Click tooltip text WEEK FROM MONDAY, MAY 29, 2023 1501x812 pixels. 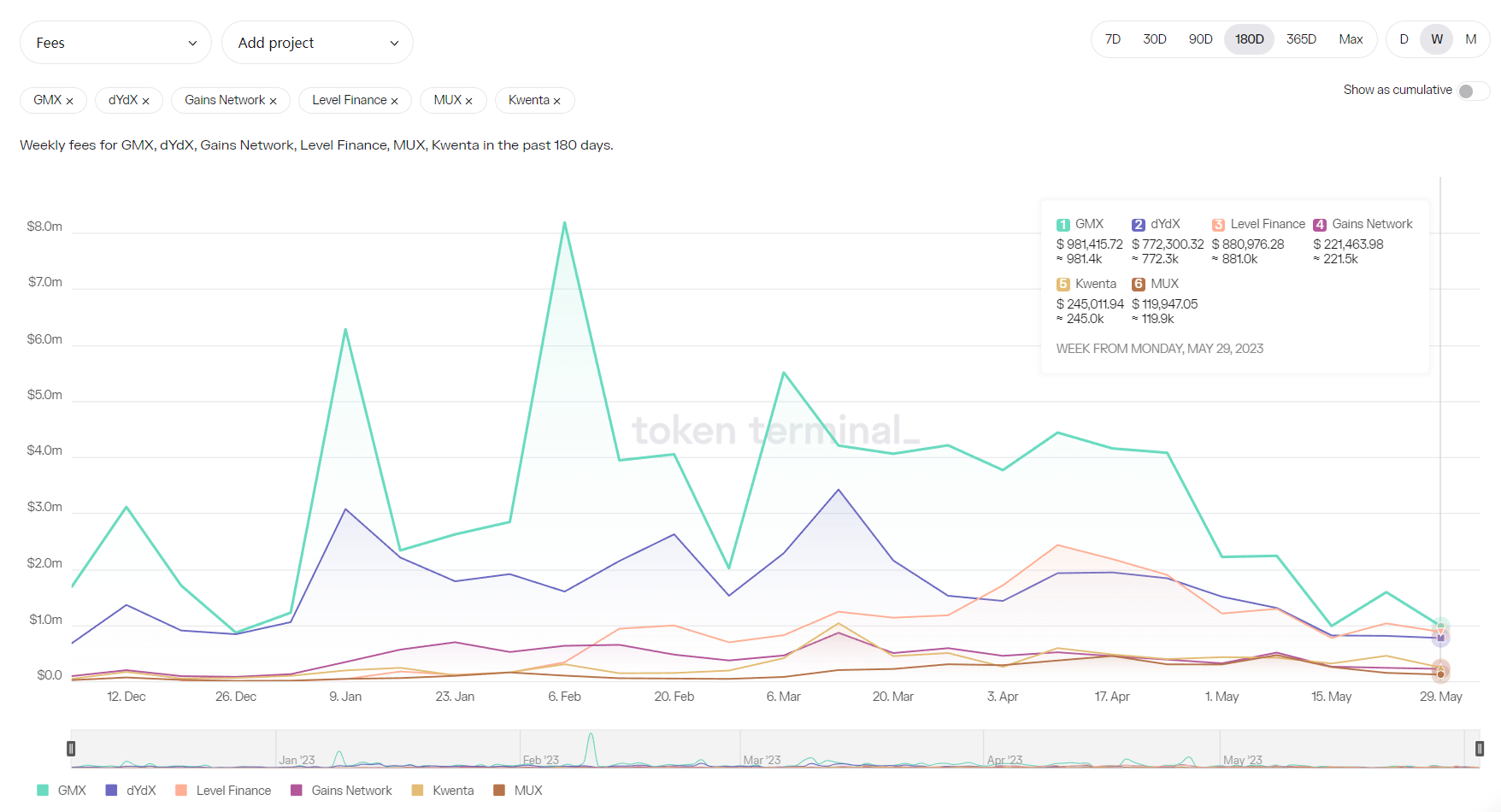(1159, 349)
